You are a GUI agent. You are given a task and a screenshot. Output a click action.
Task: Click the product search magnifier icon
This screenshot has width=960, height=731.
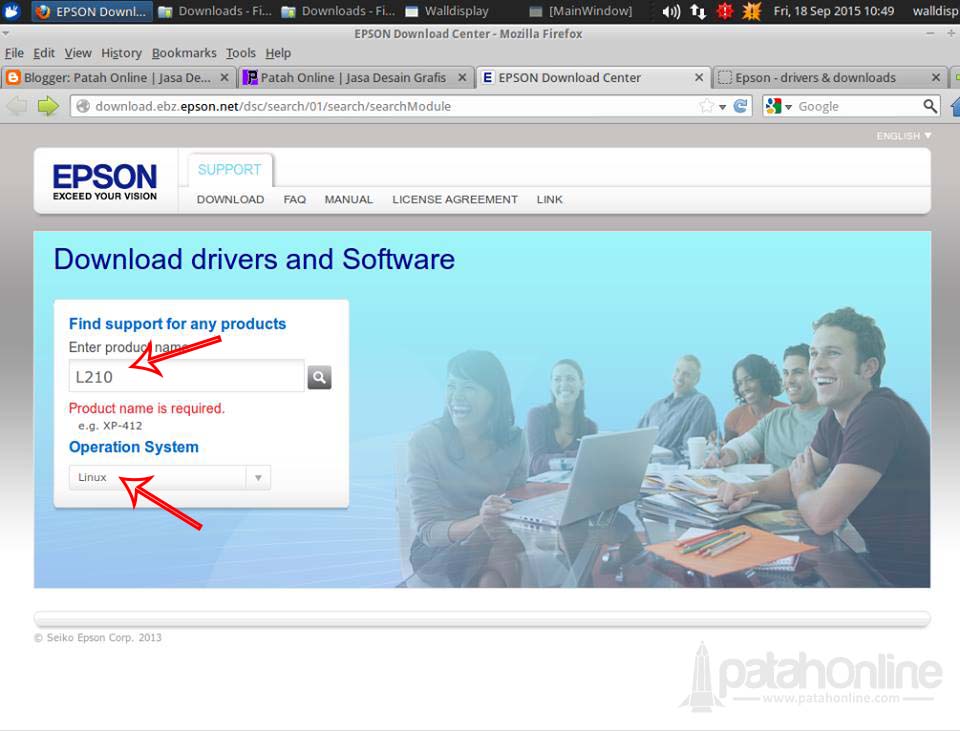coord(318,376)
